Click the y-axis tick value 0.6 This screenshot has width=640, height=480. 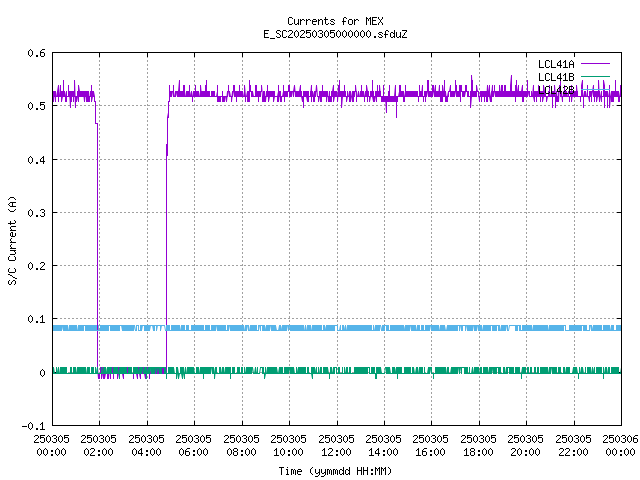[36, 53]
